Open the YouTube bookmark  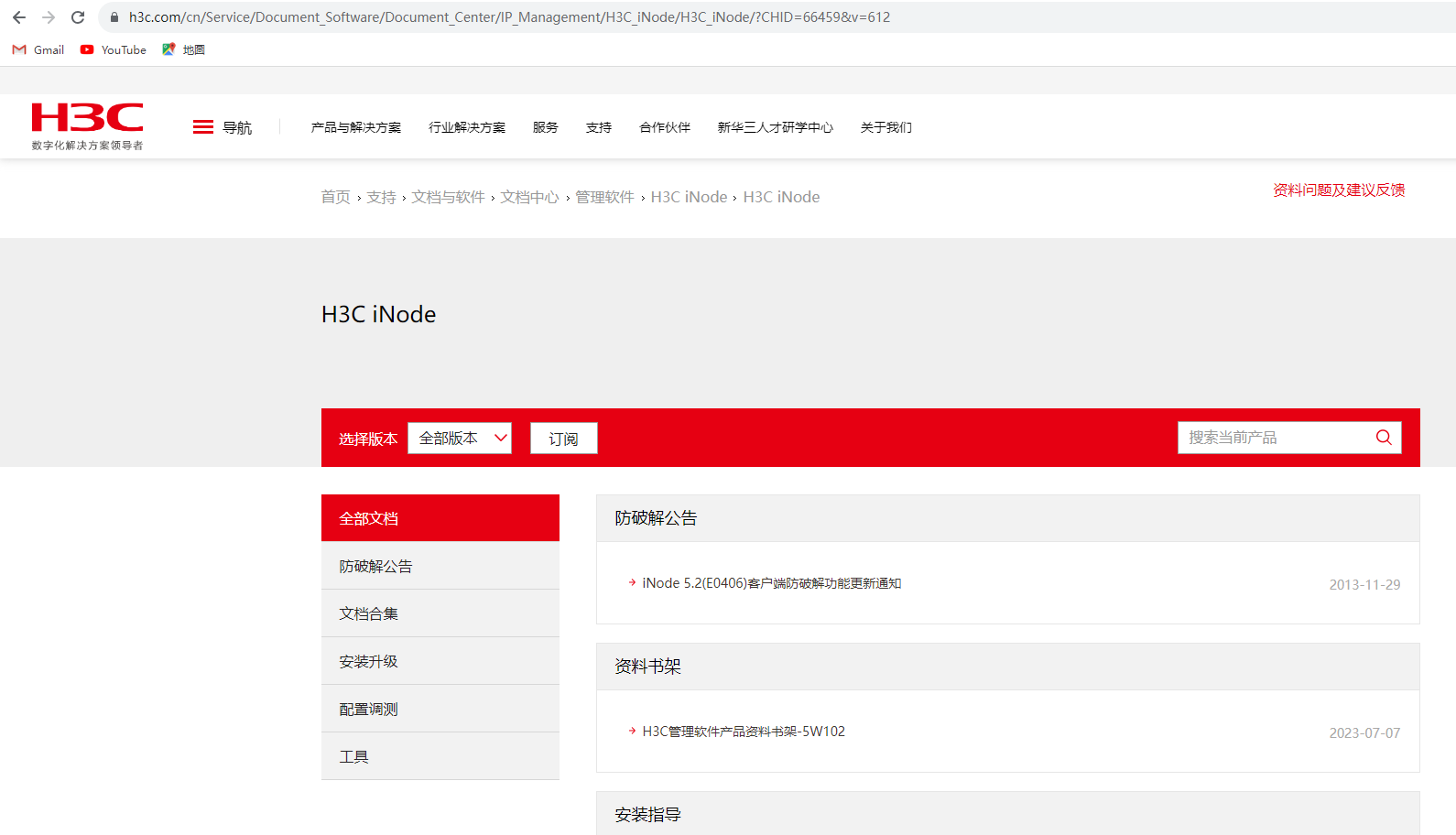114,49
